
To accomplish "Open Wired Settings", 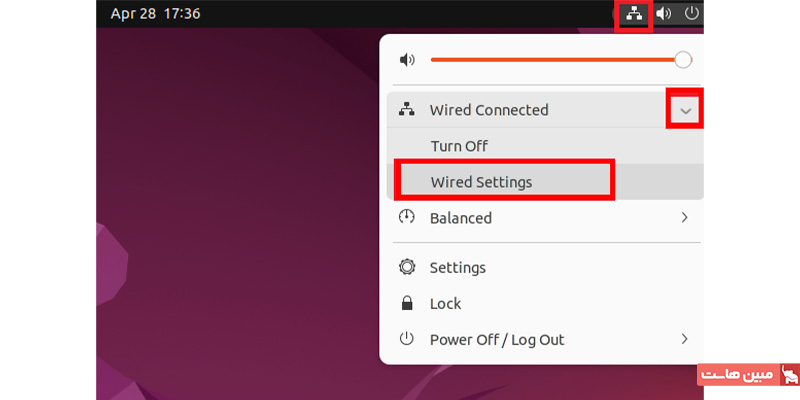I will (481, 182).
